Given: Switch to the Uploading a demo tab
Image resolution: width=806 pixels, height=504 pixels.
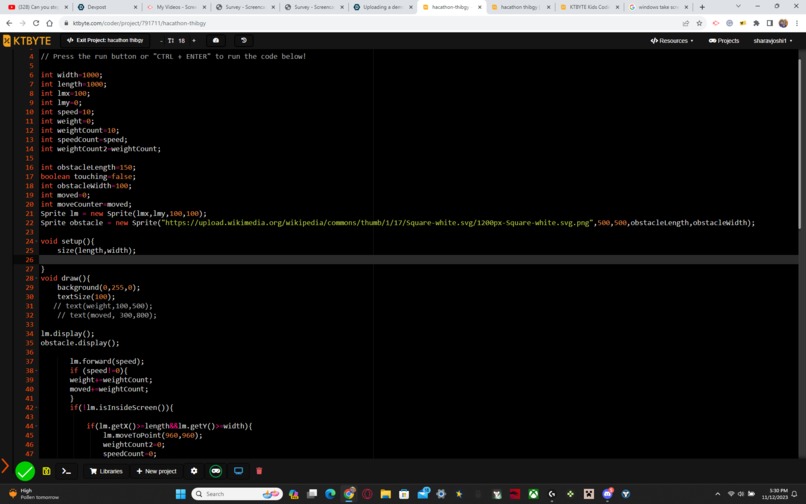Looking at the screenshot, I should (383, 7).
